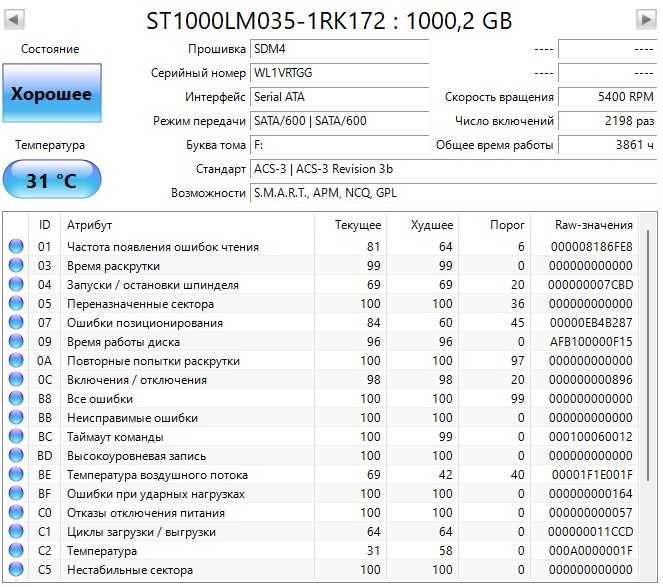Click the Худшее column header
Screen dimensions: 663x587
[422, 225]
